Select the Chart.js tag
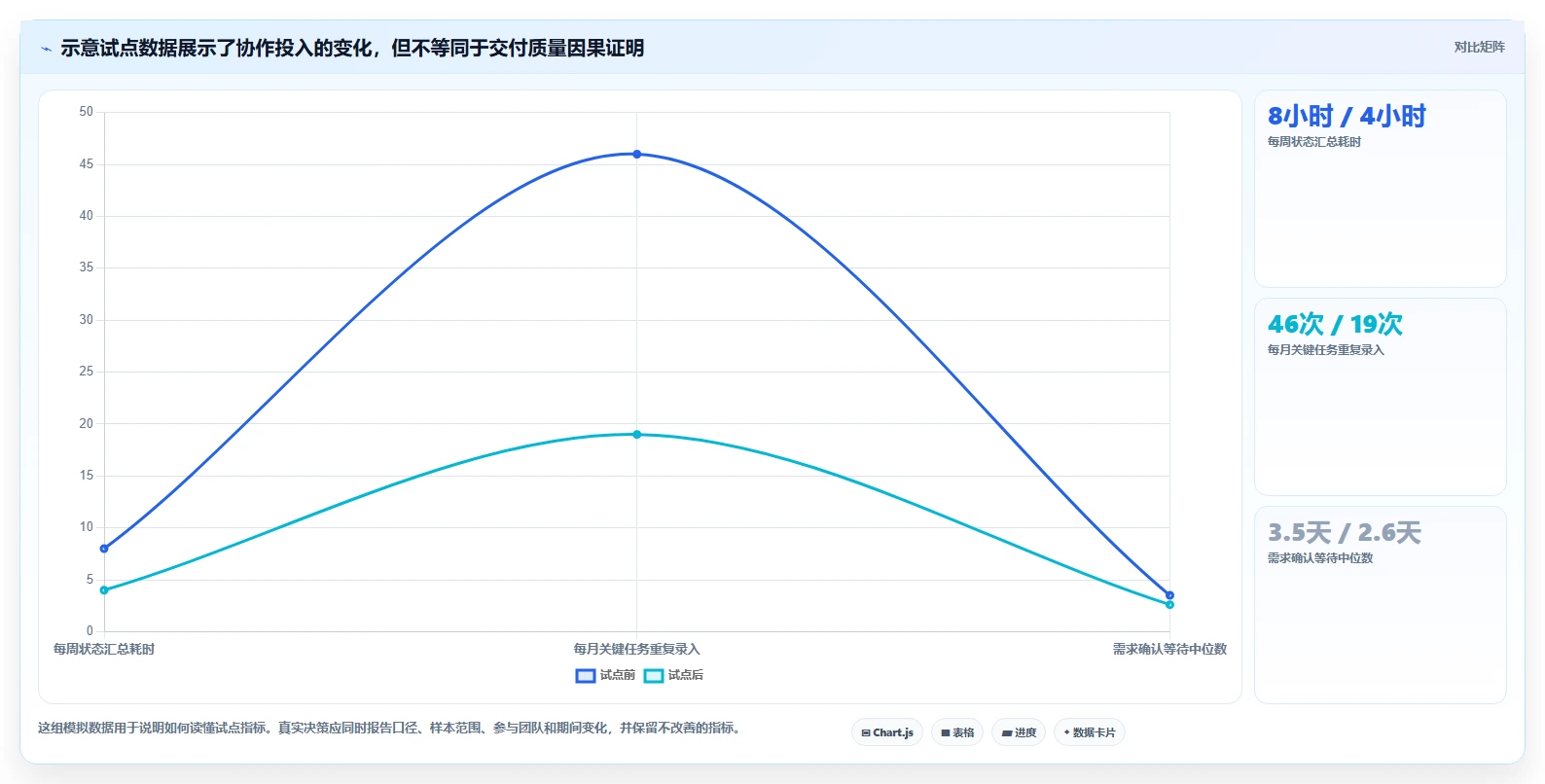 (887, 732)
